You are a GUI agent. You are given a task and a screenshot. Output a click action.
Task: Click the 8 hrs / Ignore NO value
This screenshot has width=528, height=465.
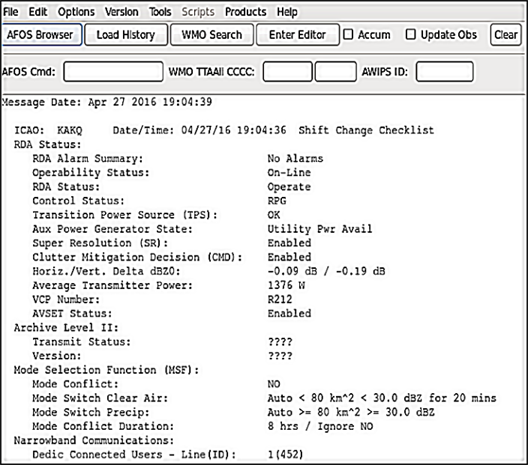coord(320,426)
